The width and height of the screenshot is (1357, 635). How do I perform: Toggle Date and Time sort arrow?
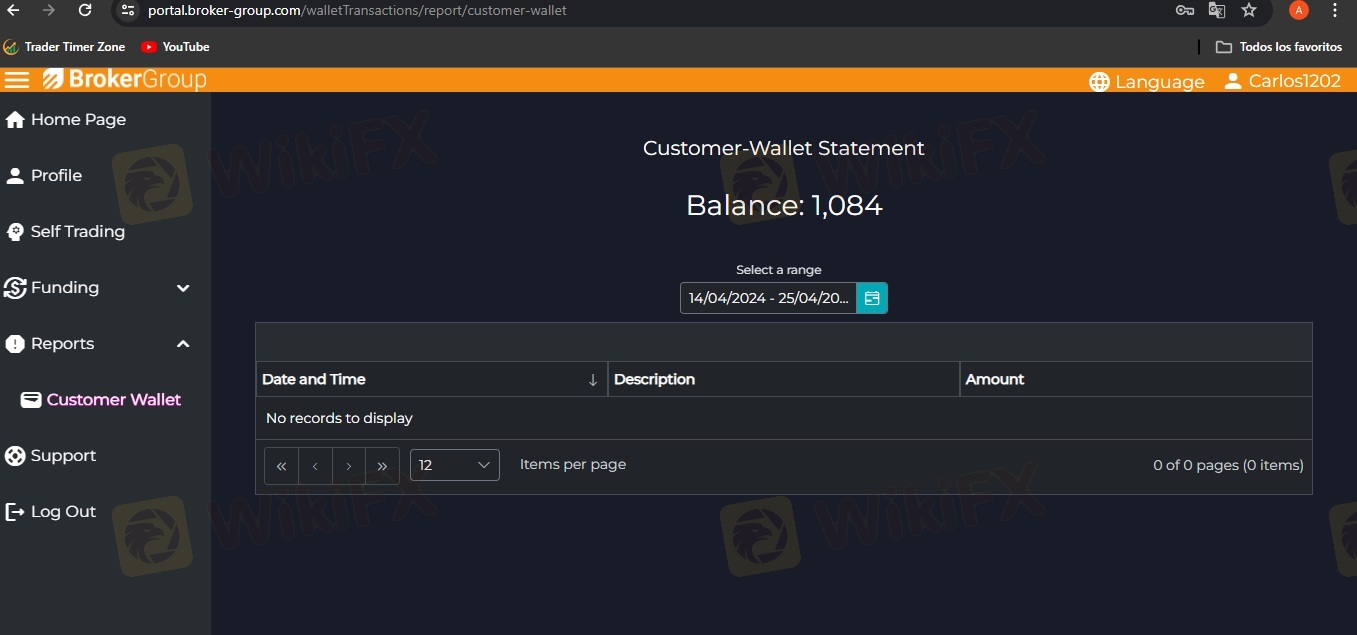point(592,380)
